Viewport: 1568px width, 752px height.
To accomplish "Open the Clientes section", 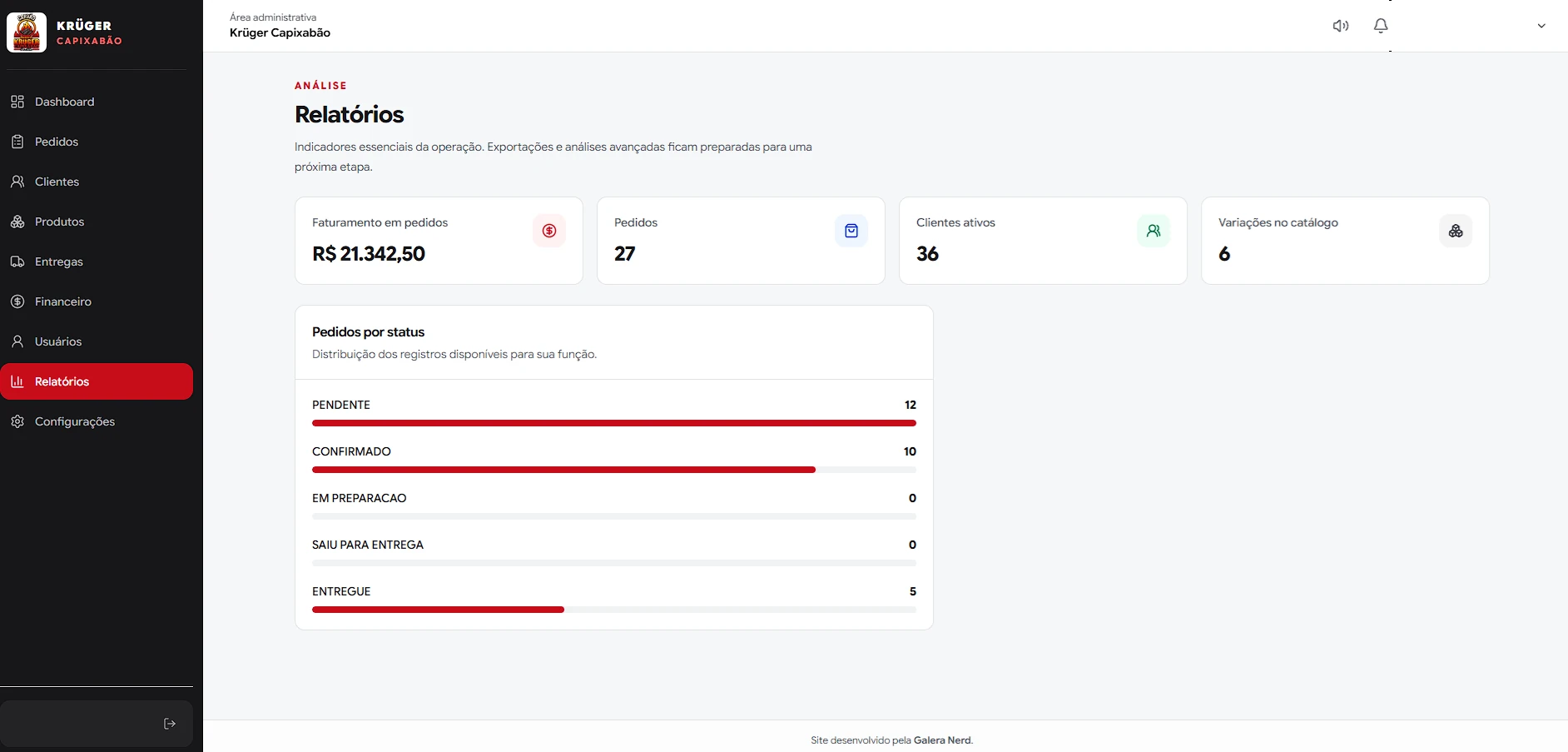I will pyautogui.click(x=97, y=182).
